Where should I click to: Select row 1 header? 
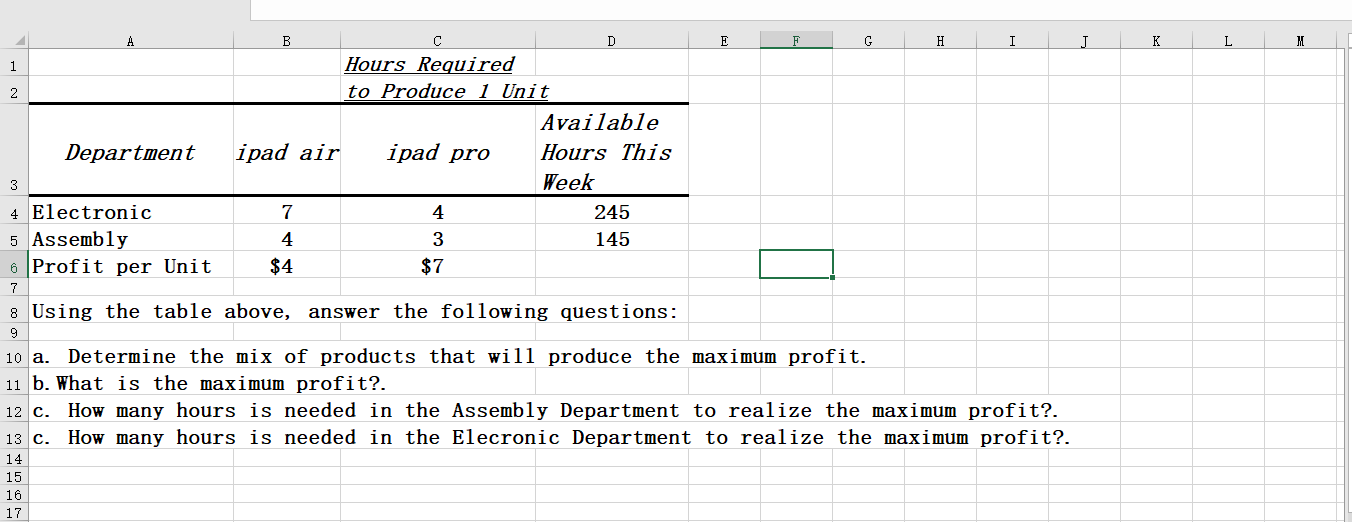pos(15,64)
